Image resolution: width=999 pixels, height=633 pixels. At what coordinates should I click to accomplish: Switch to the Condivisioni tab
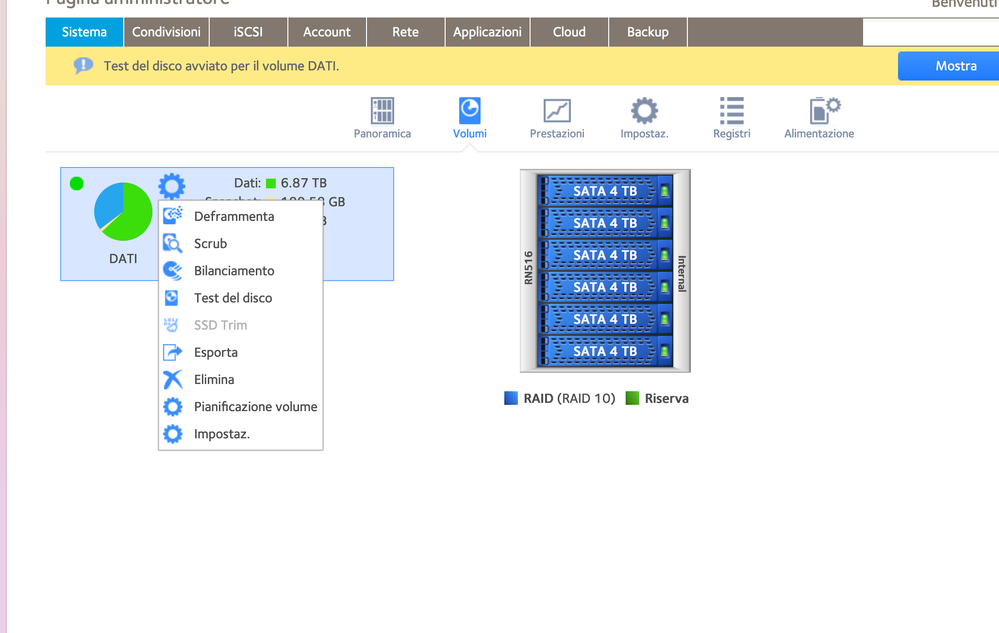166,32
